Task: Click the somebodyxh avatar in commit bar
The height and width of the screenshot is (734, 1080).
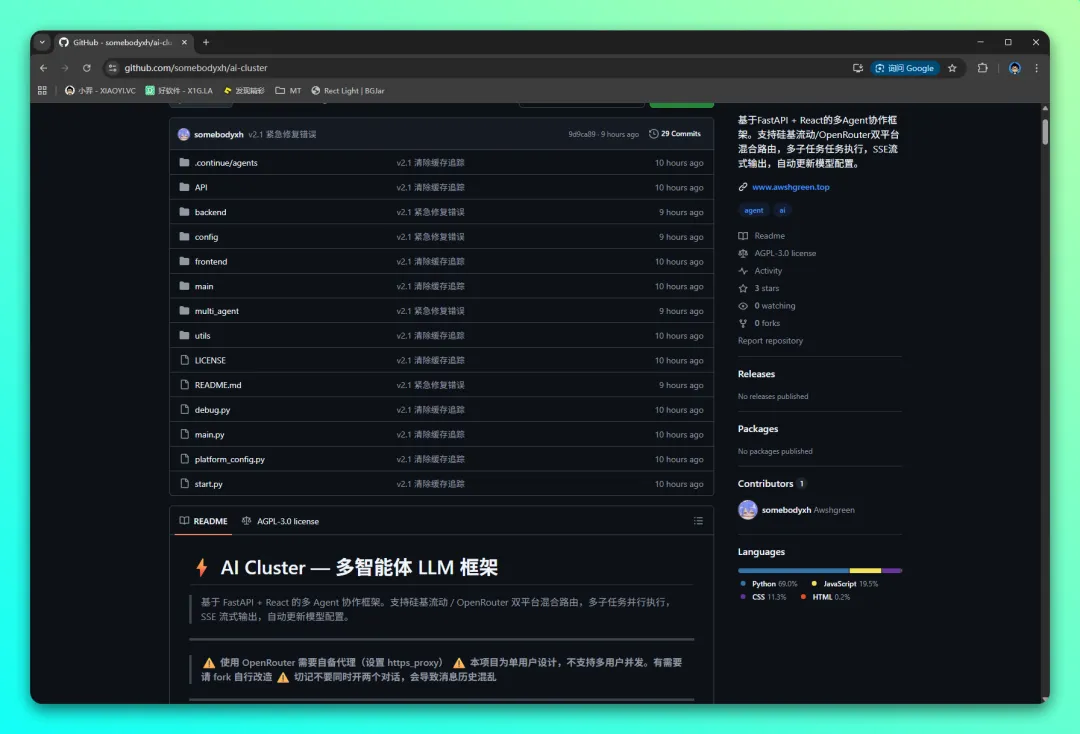Action: (x=183, y=134)
